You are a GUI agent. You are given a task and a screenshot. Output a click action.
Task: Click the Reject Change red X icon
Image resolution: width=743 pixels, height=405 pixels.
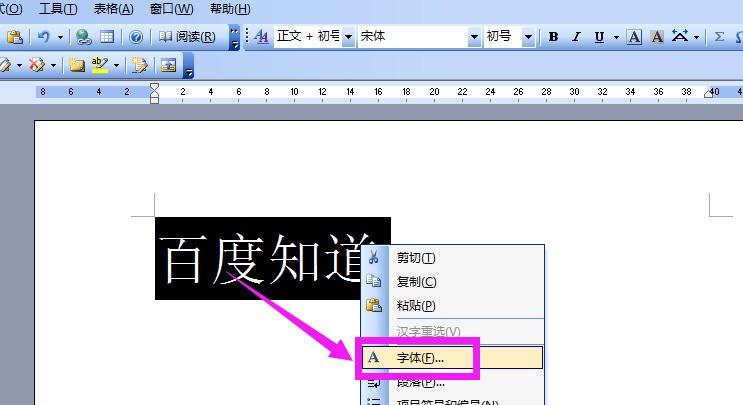pyautogui.click(x=36, y=65)
